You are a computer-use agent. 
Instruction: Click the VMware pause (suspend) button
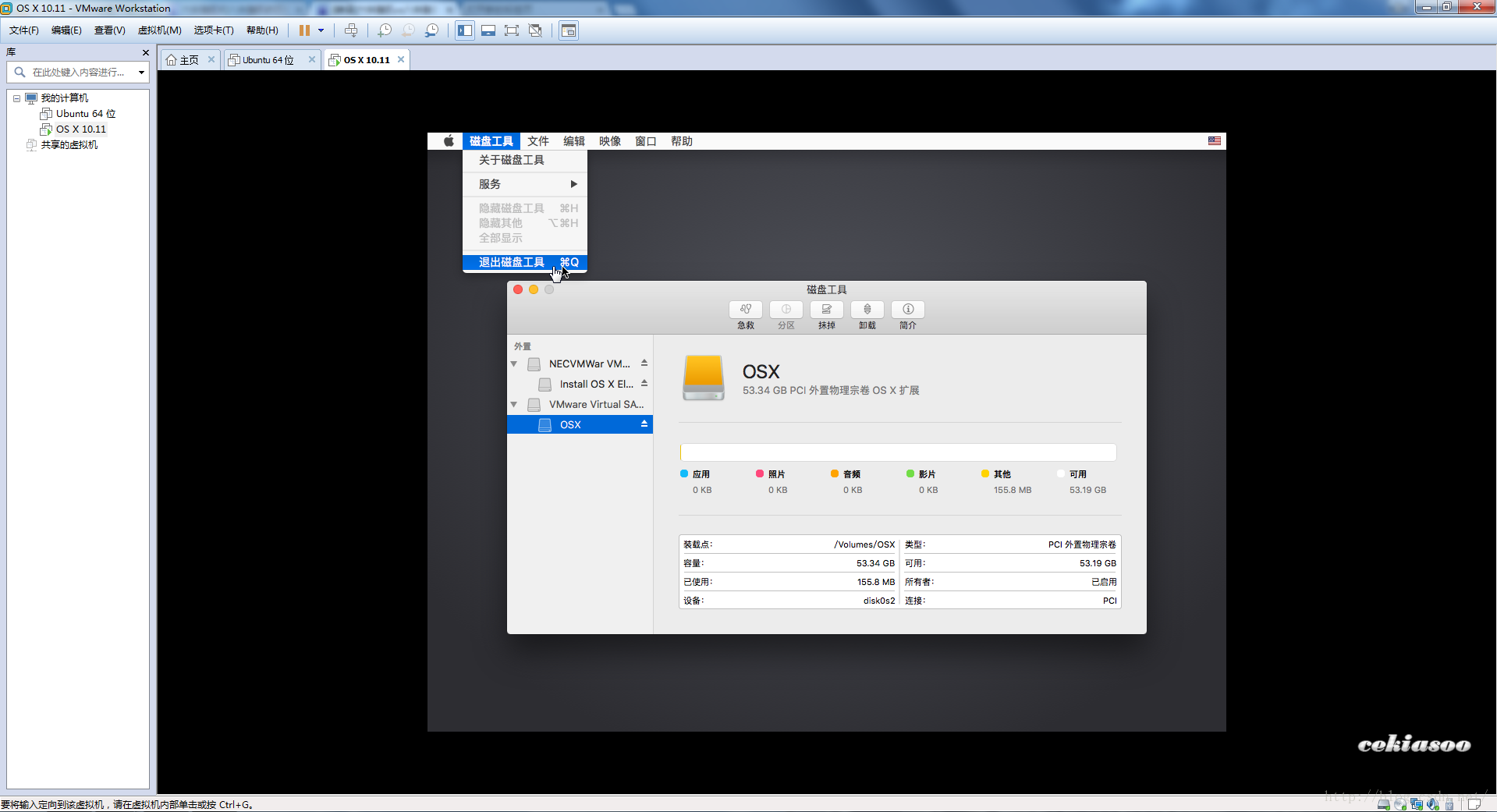(304, 30)
